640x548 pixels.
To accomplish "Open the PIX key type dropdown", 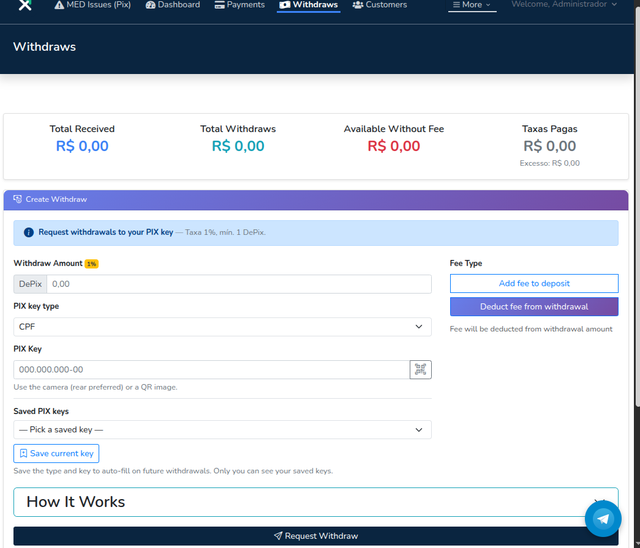I will [222, 327].
